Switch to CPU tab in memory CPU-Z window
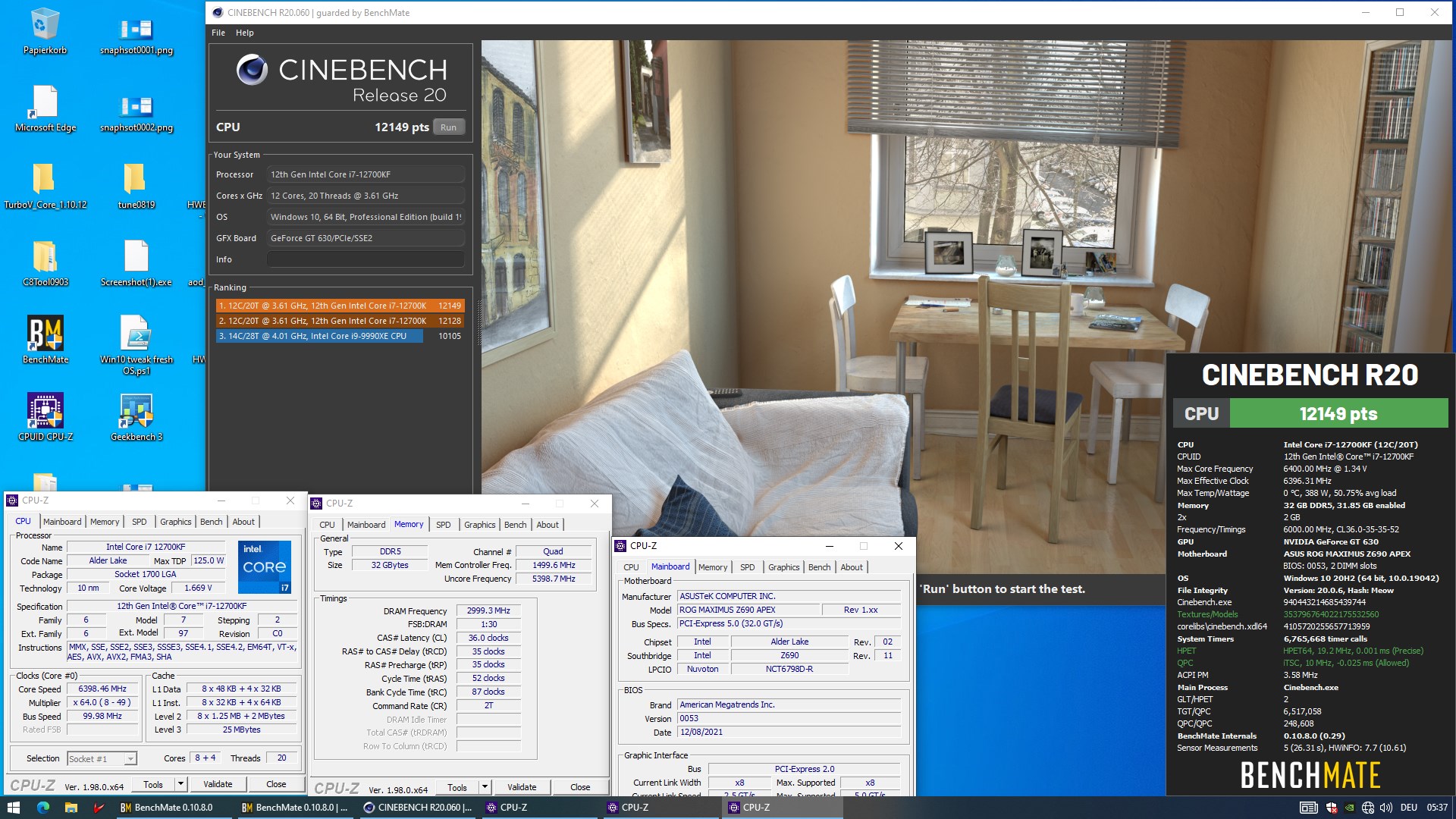 [328, 525]
